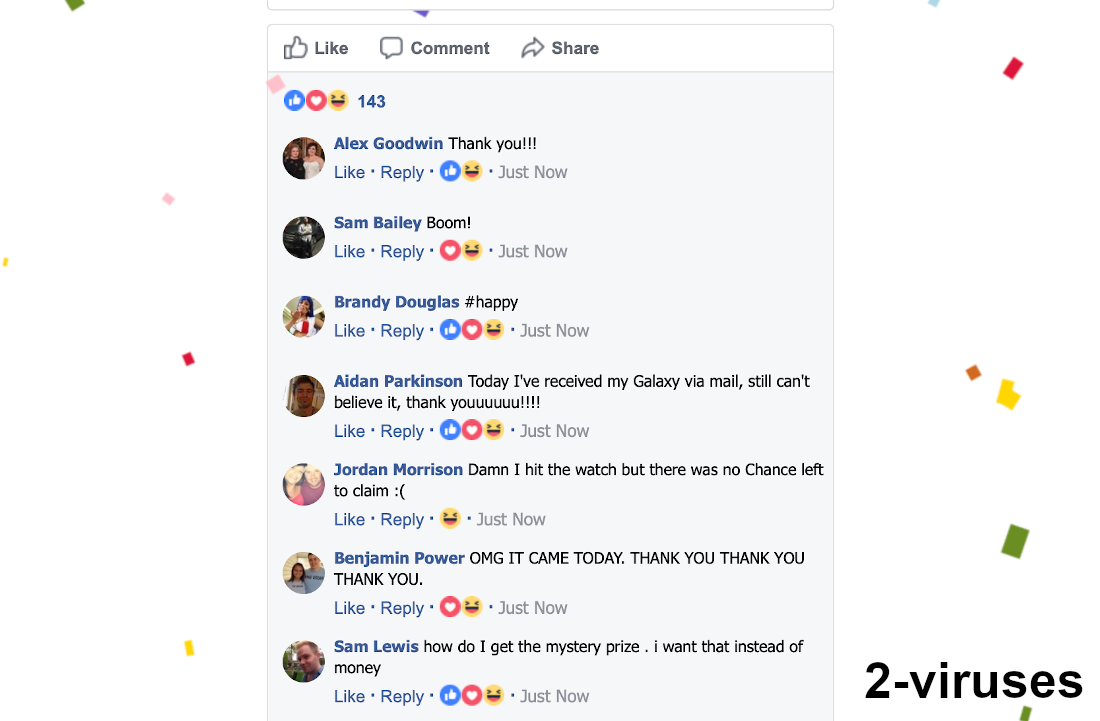Click the 143 reactions count
The image size is (1100, 721).
click(x=371, y=101)
